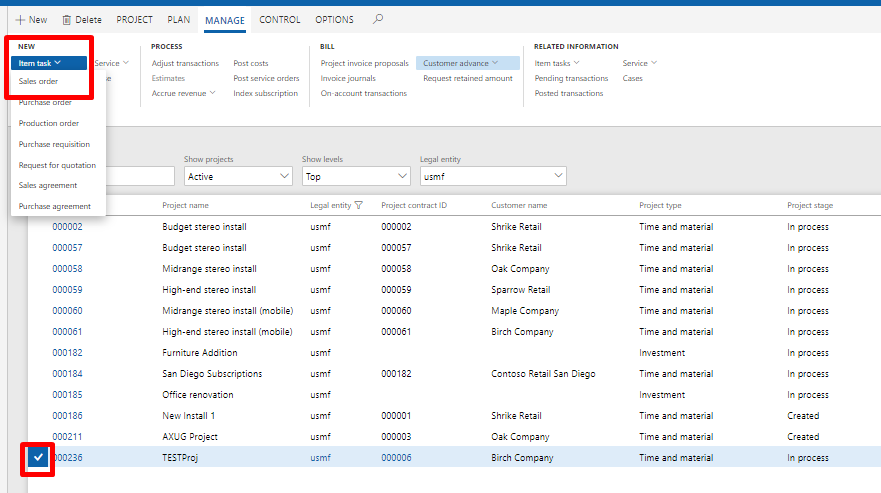This screenshot has width=881, height=493.
Task: Switch to the CONTROL tab
Action: click(x=279, y=20)
